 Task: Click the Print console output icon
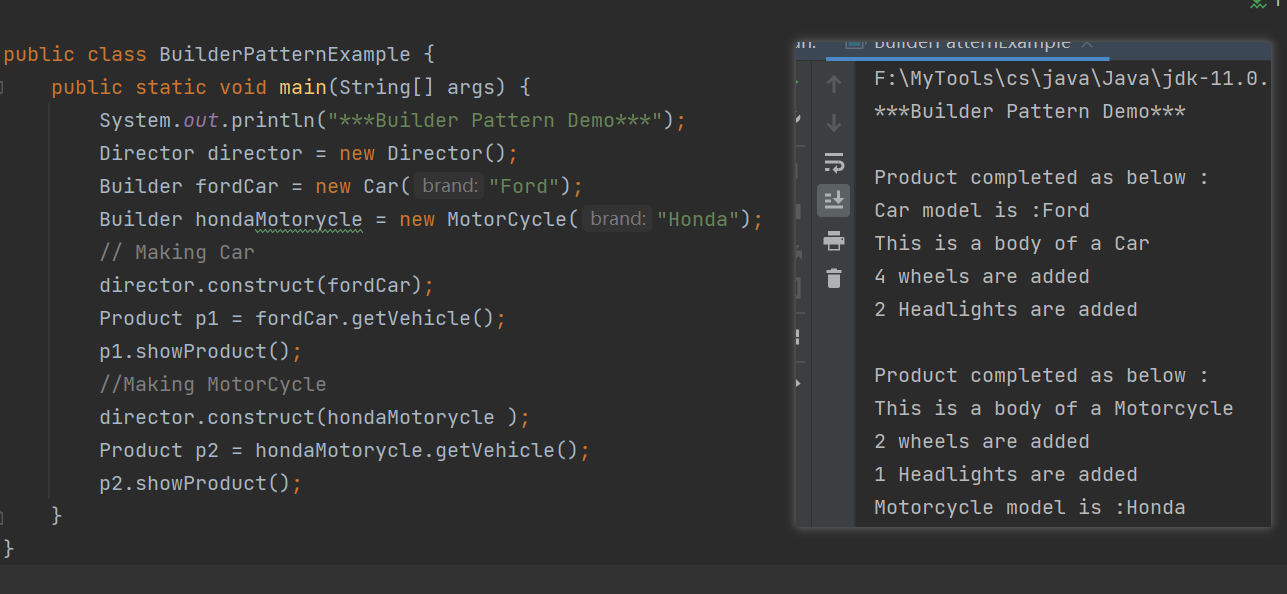tap(834, 240)
